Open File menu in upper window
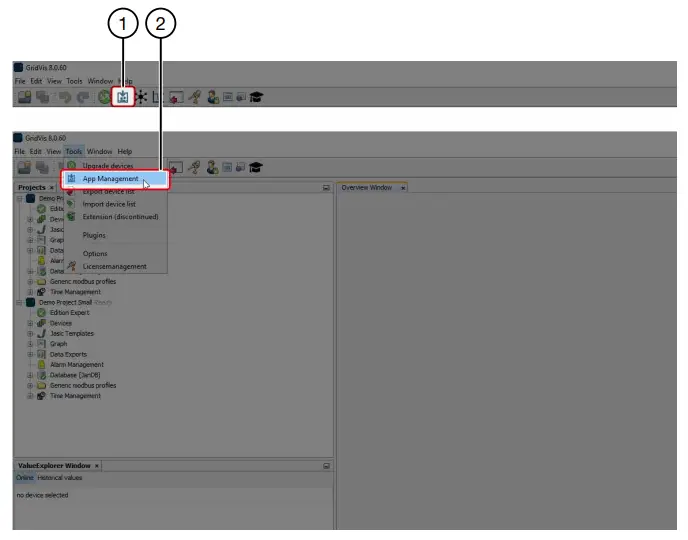The image size is (688, 540). (20, 81)
